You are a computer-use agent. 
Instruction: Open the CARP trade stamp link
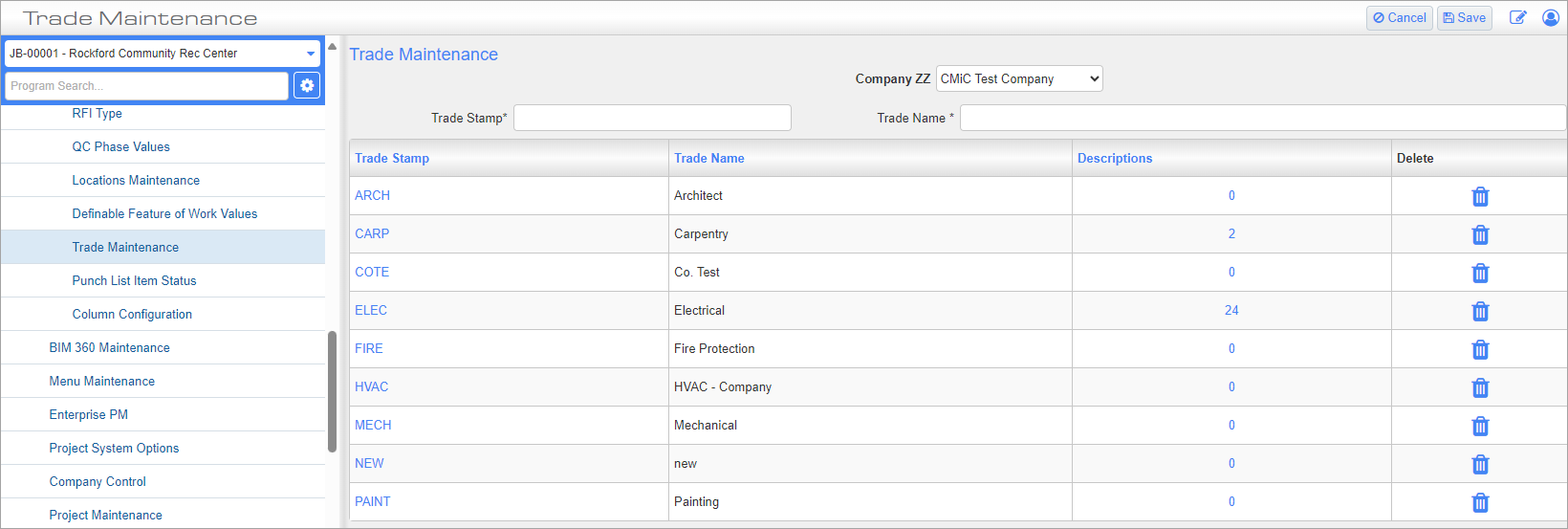tap(372, 233)
